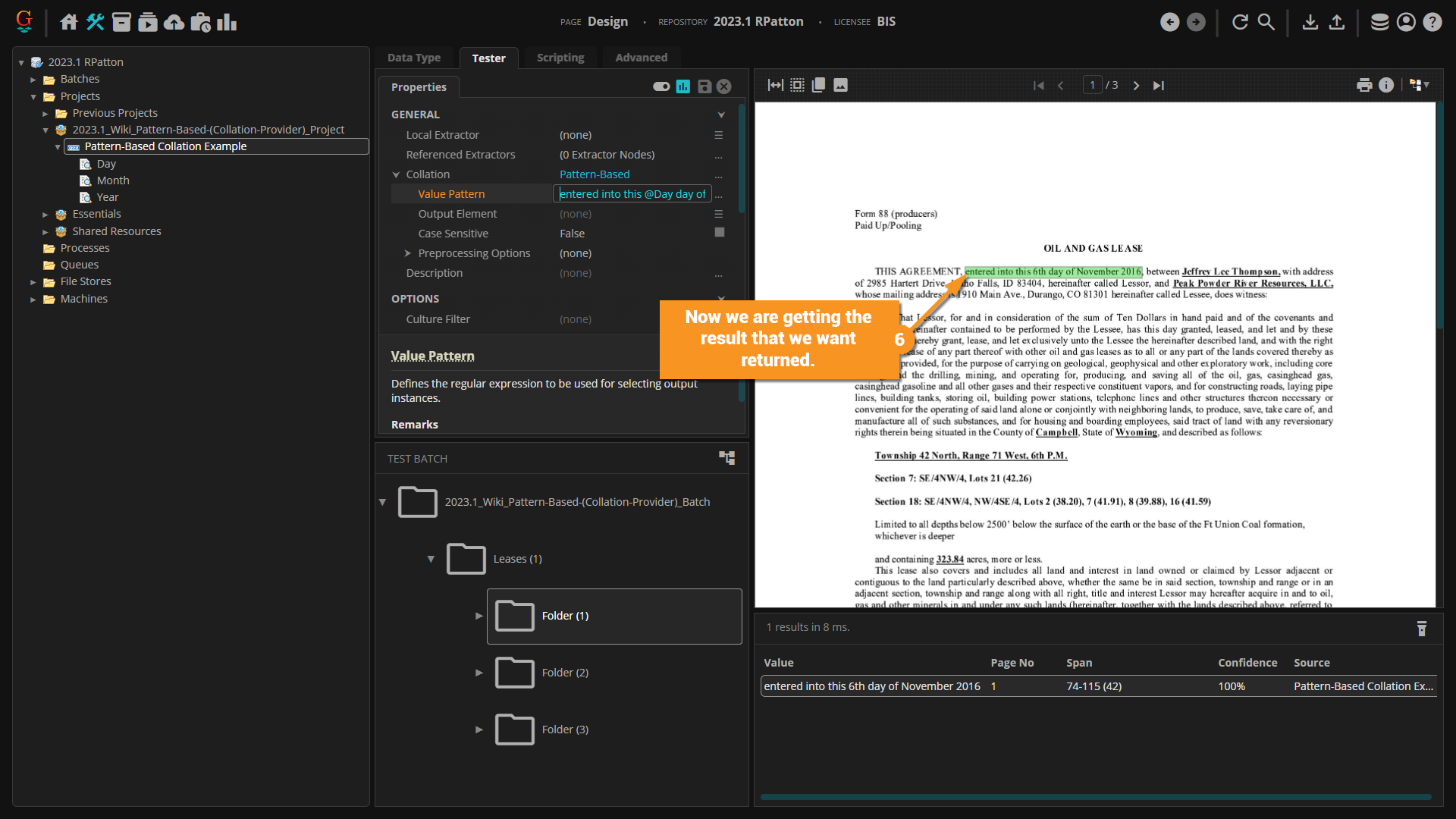Collapse the GENERAL section chevron
Viewport: 1456px width, 819px height.
click(720, 115)
